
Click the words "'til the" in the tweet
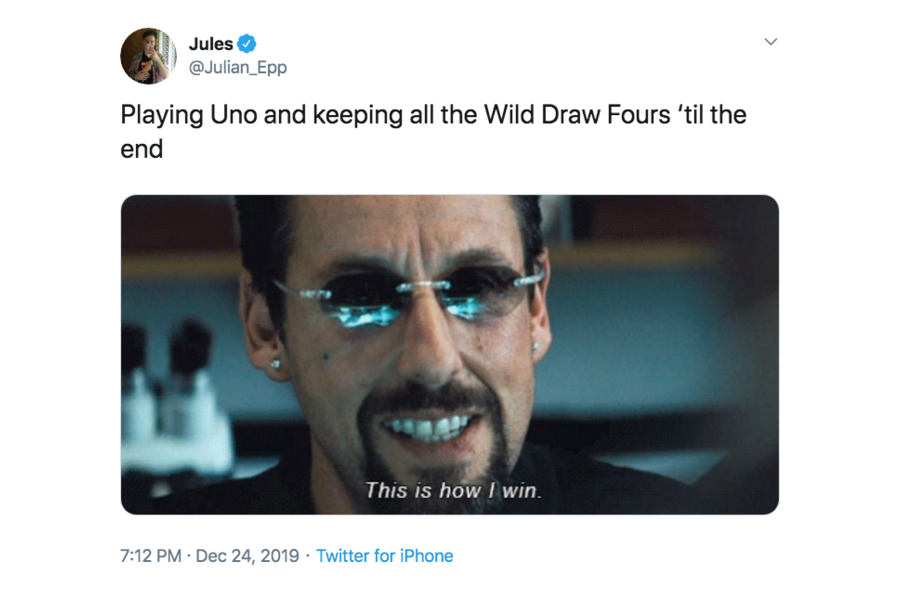pyautogui.click(x=712, y=115)
